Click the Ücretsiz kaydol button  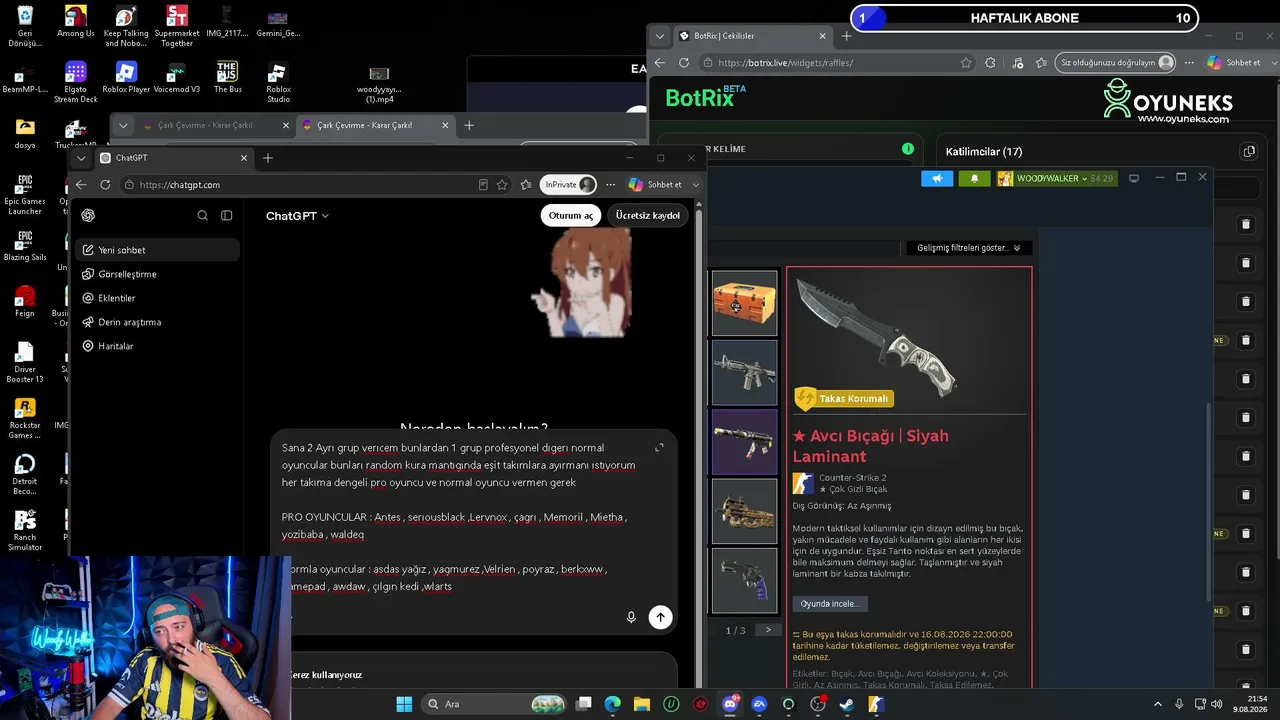(x=648, y=215)
